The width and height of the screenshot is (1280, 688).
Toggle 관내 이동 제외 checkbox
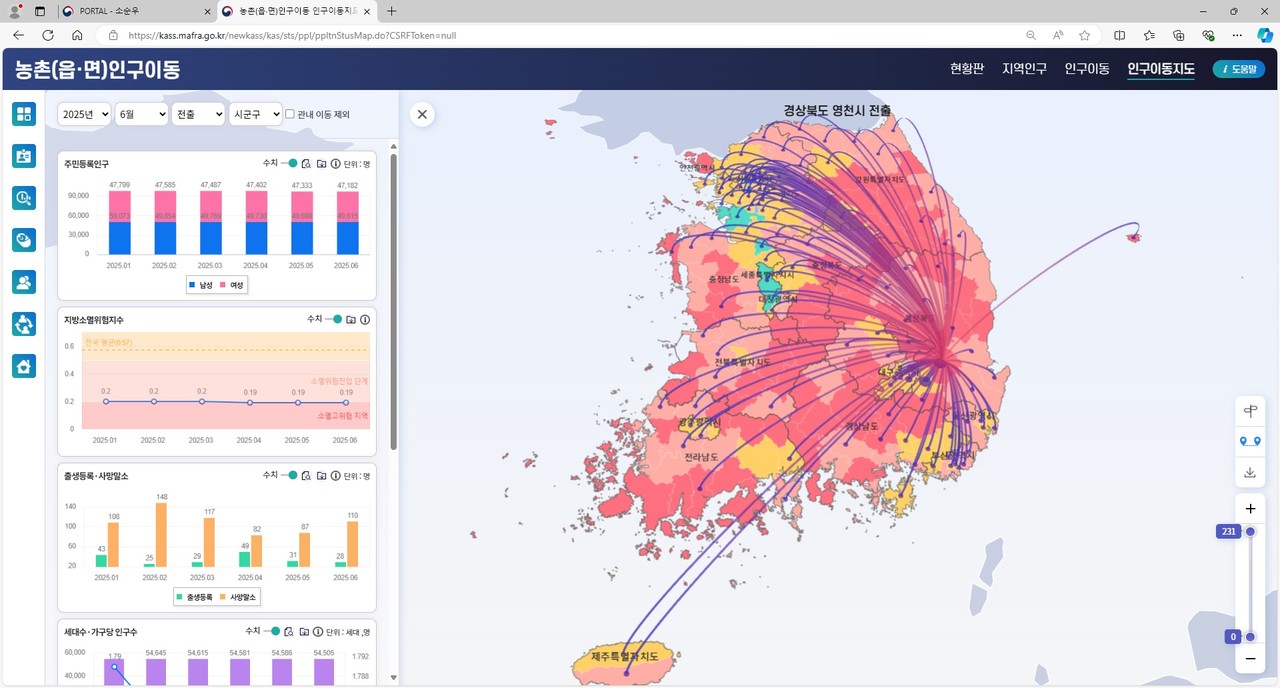[290, 114]
